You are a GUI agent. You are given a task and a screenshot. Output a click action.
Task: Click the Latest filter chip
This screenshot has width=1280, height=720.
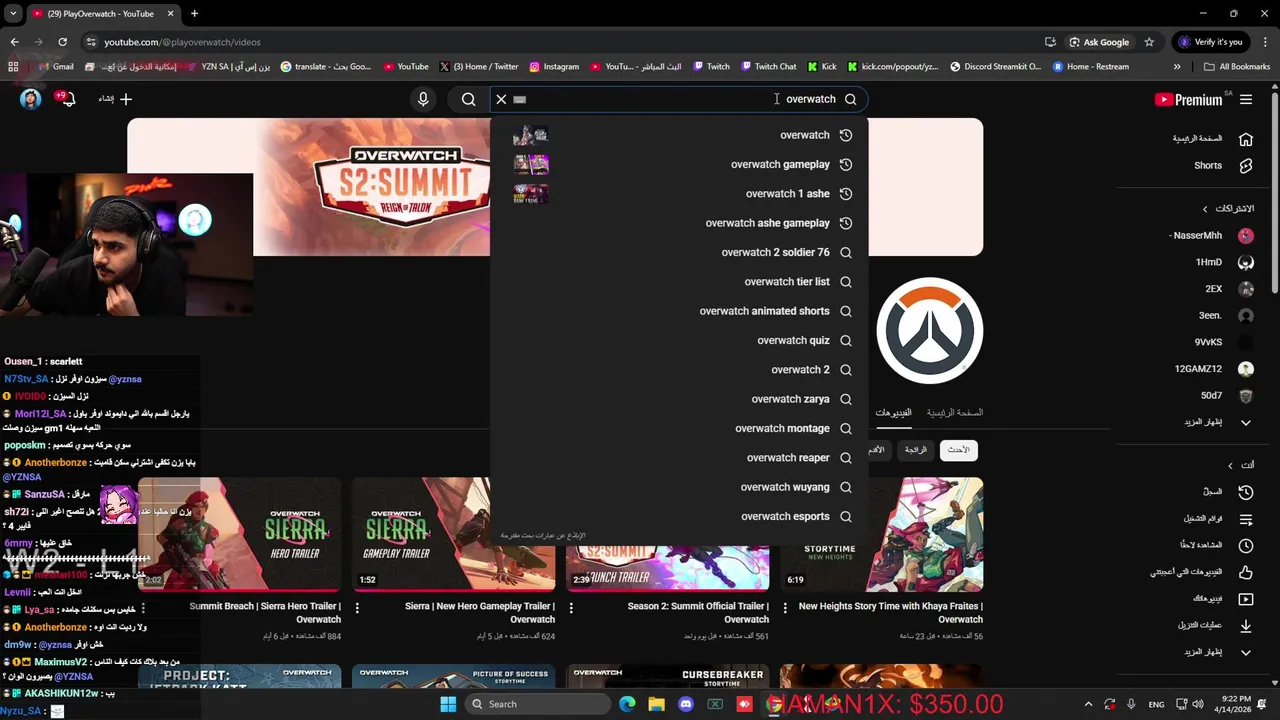958,450
